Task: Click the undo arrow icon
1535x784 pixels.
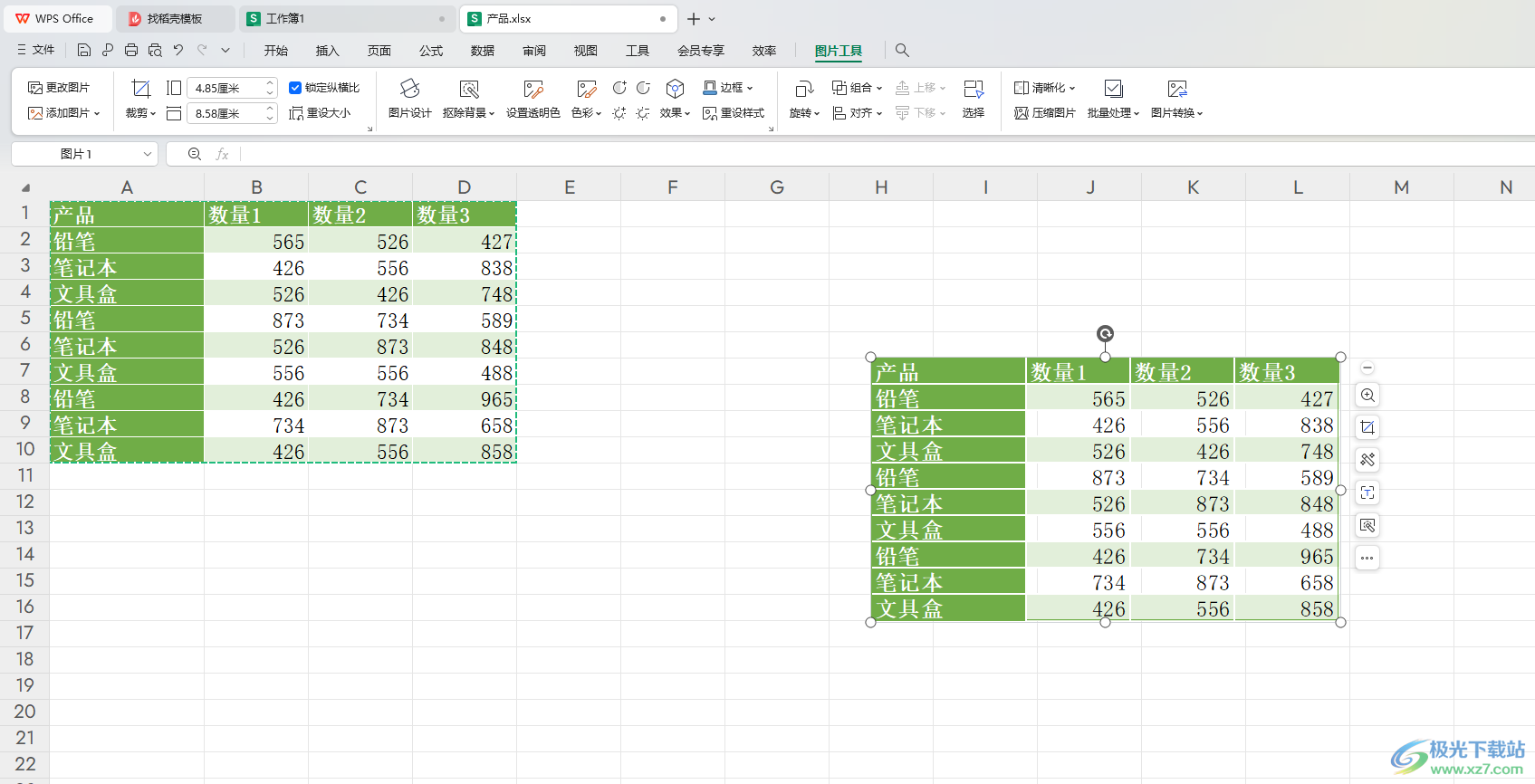Action: tap(178, 51)
